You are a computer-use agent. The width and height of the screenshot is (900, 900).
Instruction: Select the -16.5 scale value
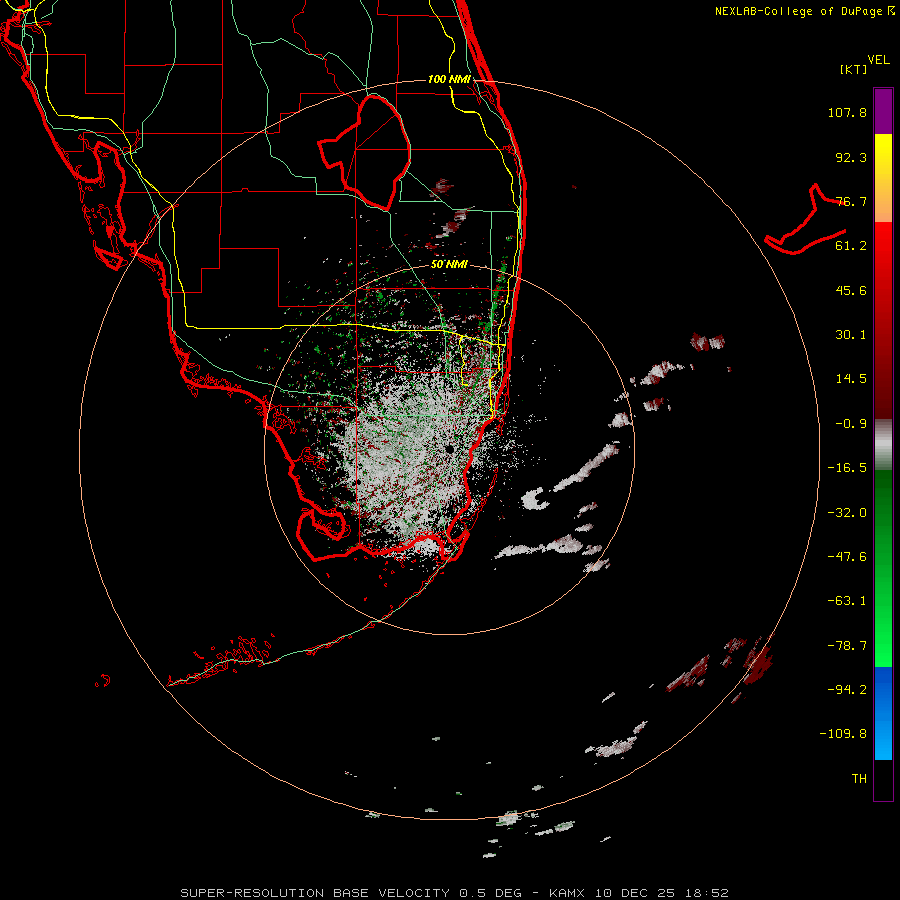(847, 468)
